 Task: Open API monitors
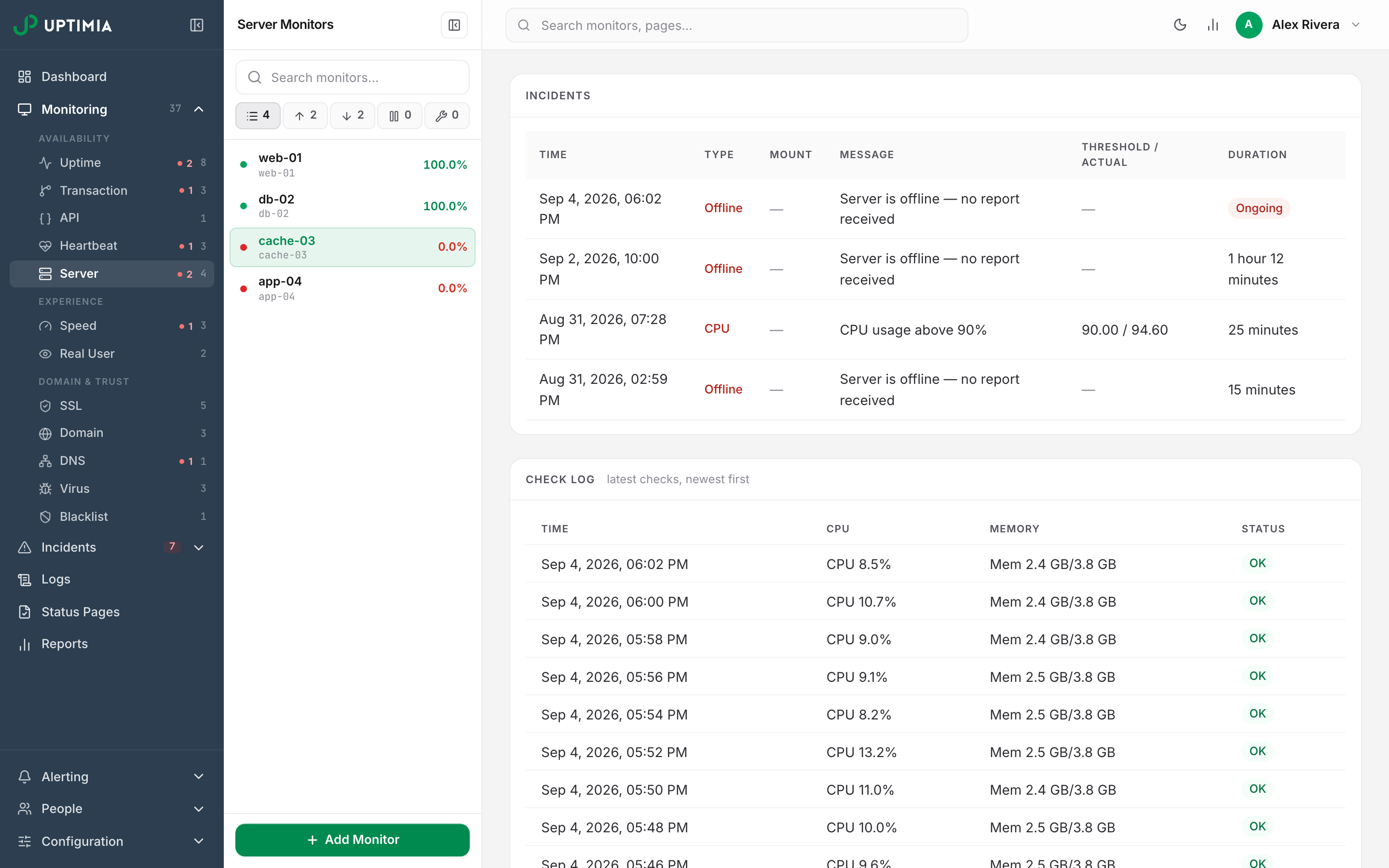[x=112, y=218]
